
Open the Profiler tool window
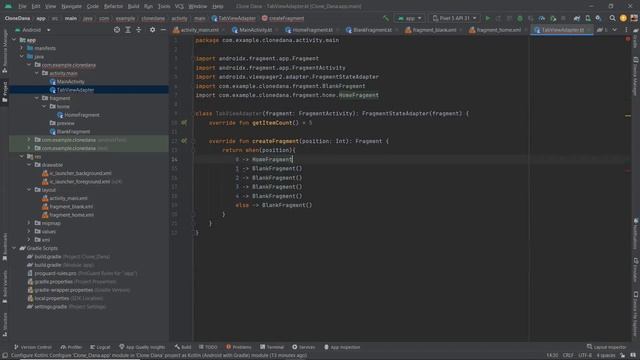(71, 347)
